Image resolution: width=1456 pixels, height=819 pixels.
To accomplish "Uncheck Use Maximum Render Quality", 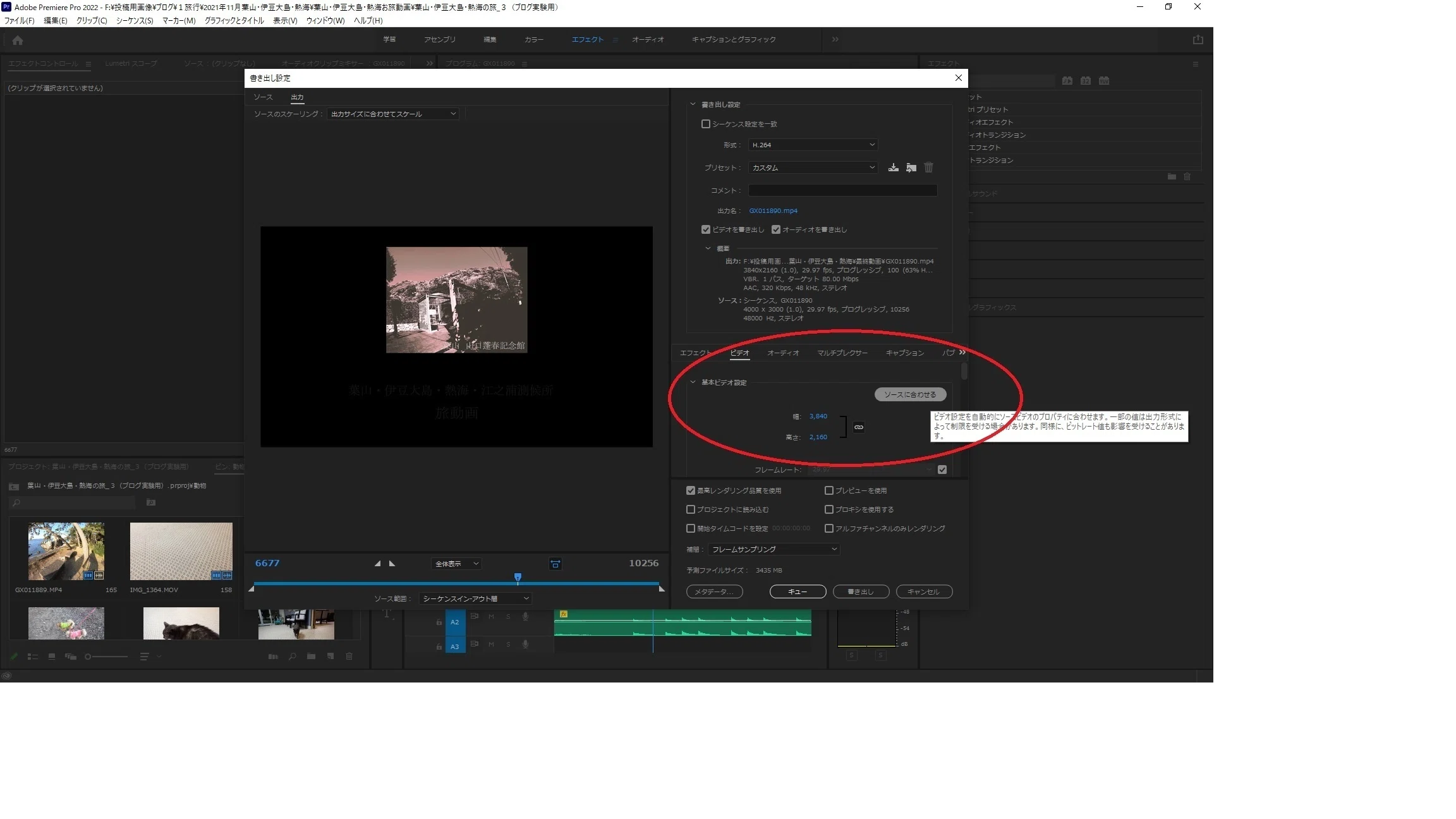I will pyautogui.click(x=691, y=490).
